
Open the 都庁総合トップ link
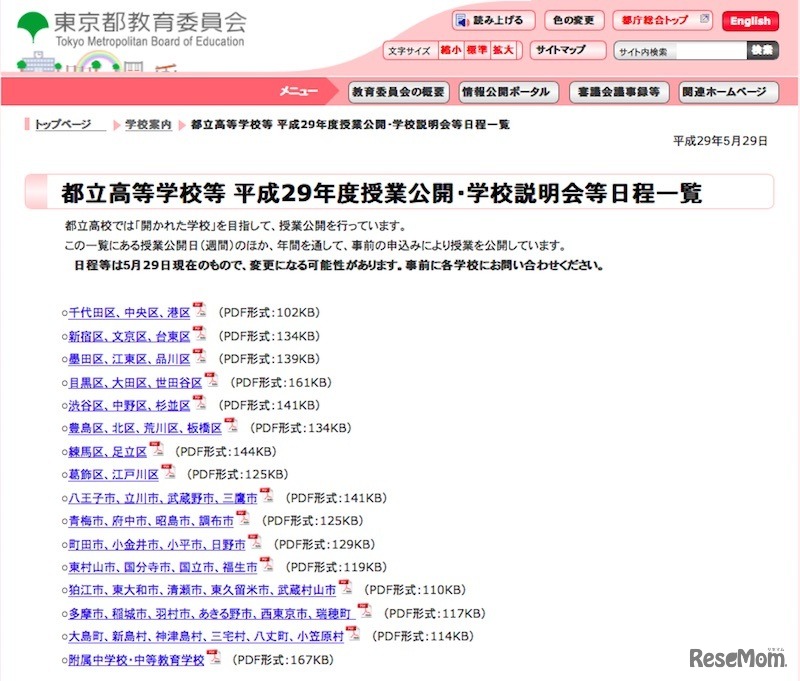point(662,20)
